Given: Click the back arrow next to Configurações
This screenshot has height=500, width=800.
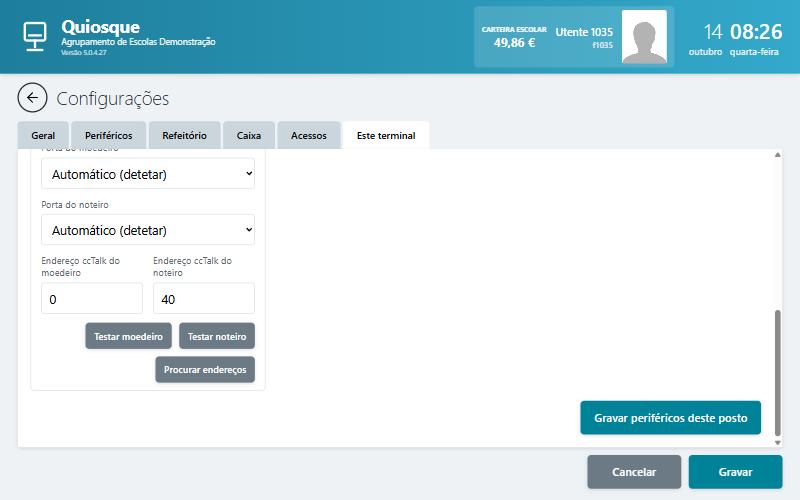Looking at the screenshot, I should click(32, 97).
